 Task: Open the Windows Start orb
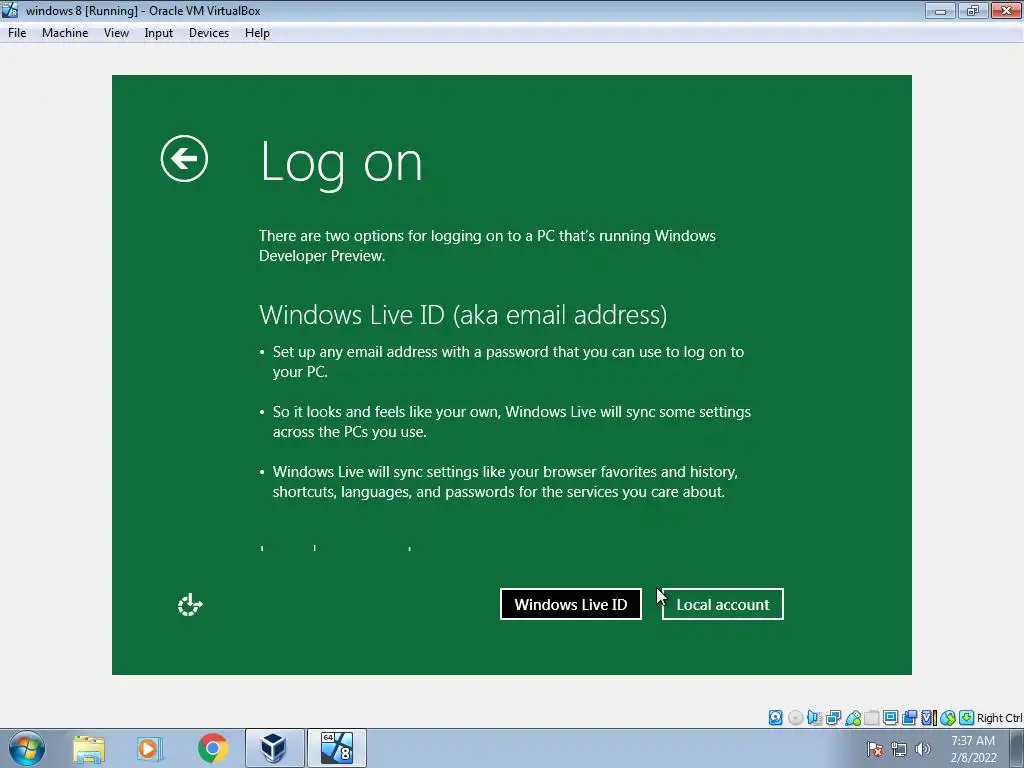[x=27, y=748]
